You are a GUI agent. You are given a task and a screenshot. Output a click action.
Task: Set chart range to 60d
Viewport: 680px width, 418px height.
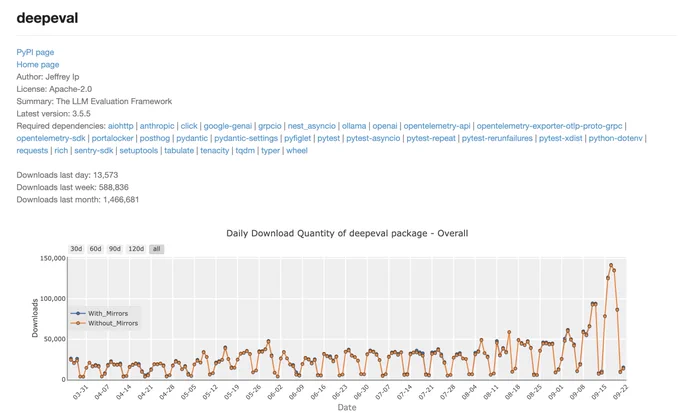(95, 249)
